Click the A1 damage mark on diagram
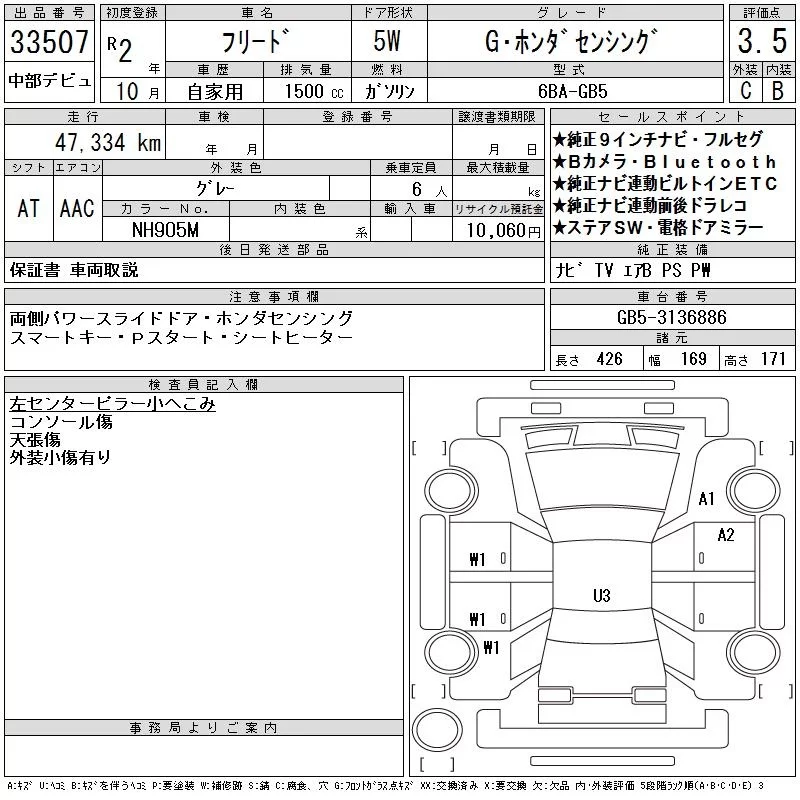 (x=707, y=499)
